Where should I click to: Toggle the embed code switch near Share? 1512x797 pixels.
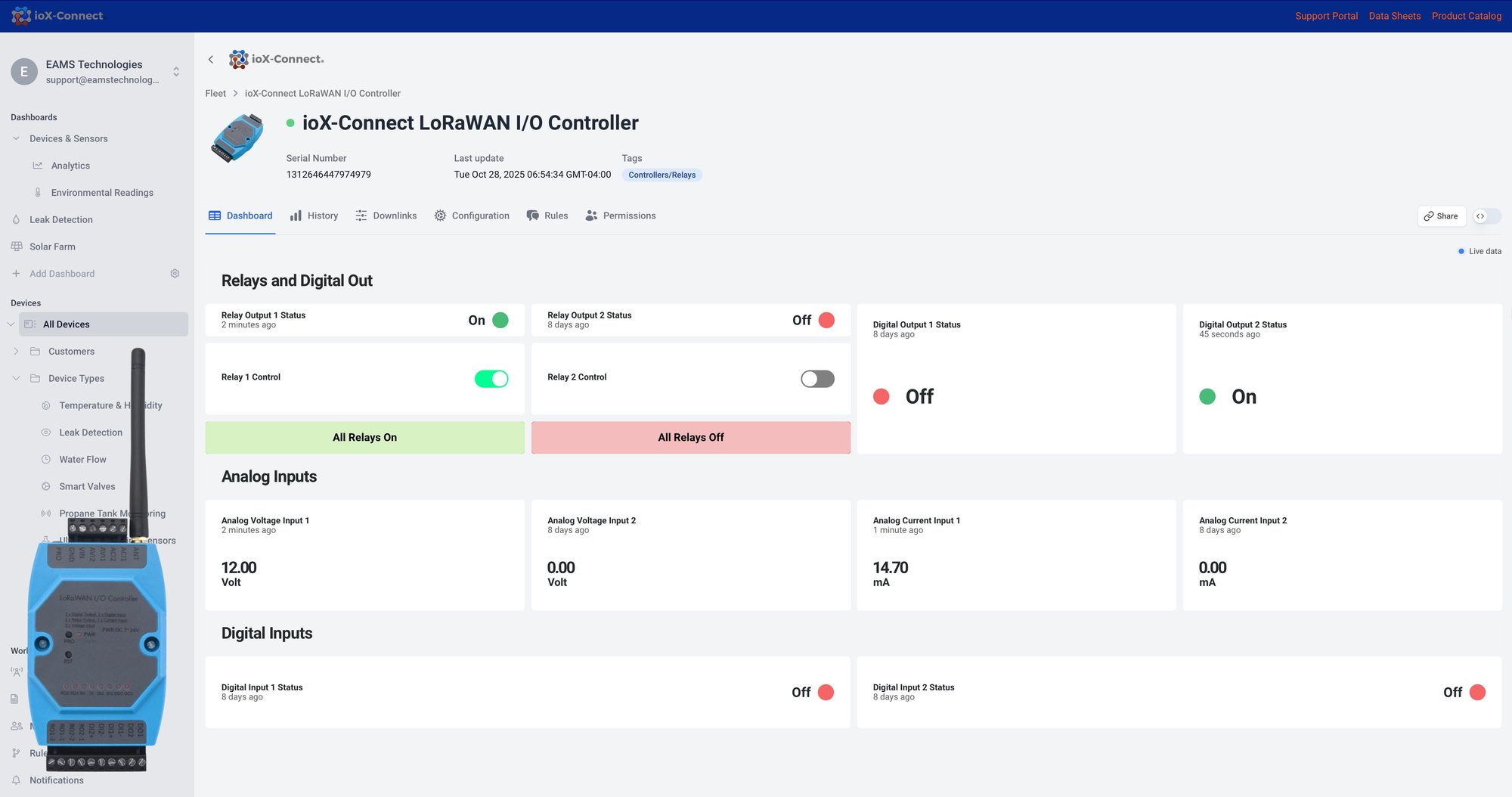[1486, 216]
